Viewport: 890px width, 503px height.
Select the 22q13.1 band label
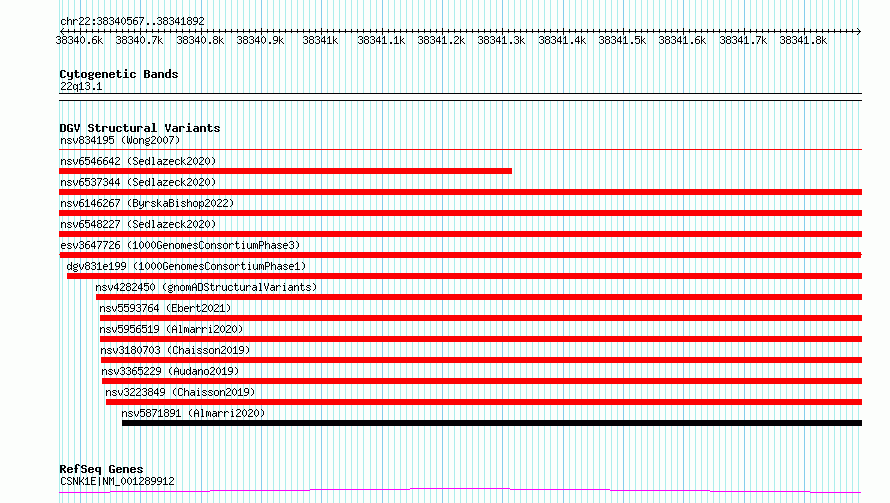[x=81, y=86]
